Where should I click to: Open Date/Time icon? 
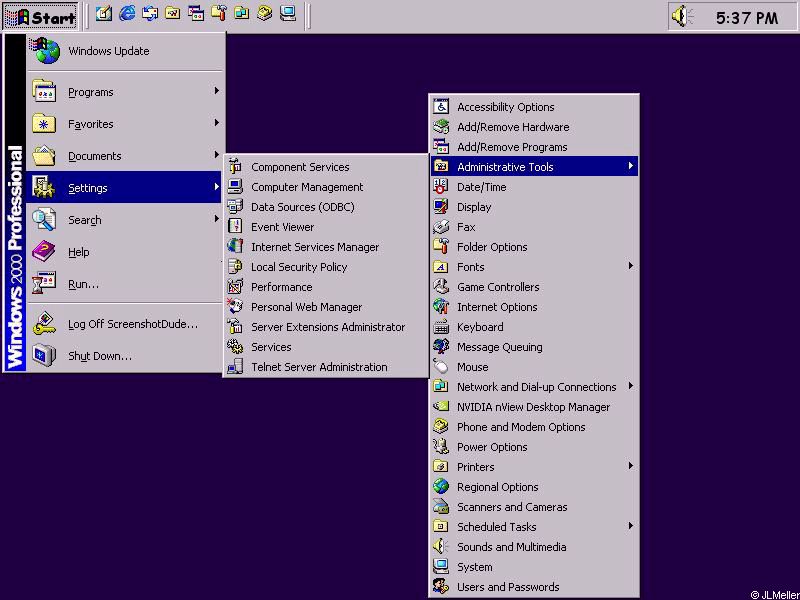coord(441,187)
